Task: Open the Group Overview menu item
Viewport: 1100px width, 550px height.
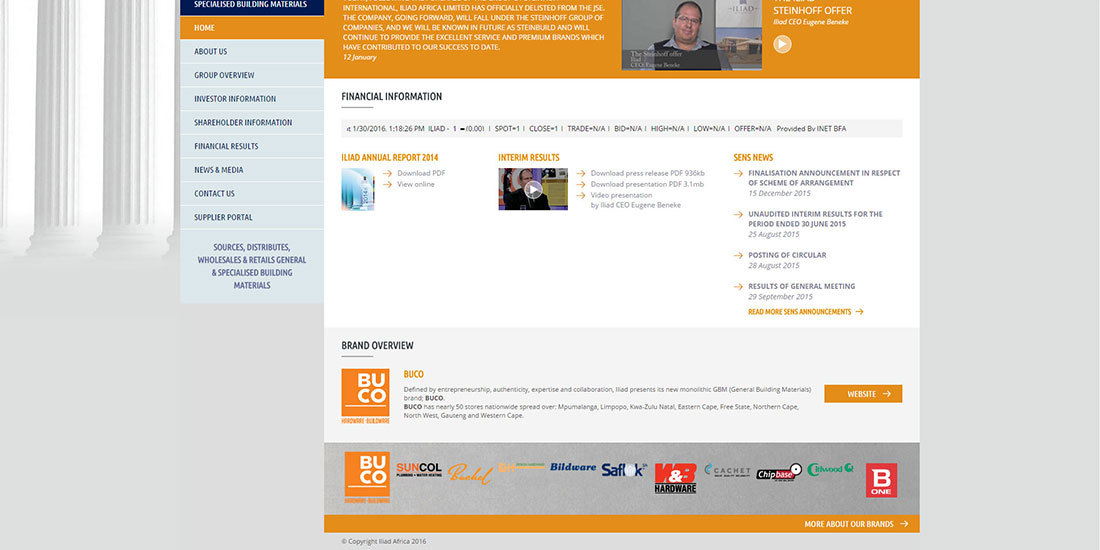Action: (x=224, y=75)
